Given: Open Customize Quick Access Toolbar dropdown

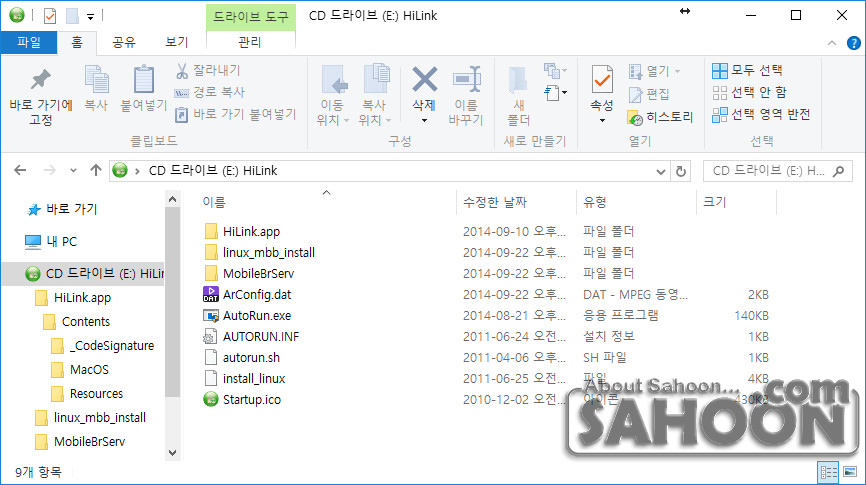Looking at the screenshot, I should pos(91,17).
